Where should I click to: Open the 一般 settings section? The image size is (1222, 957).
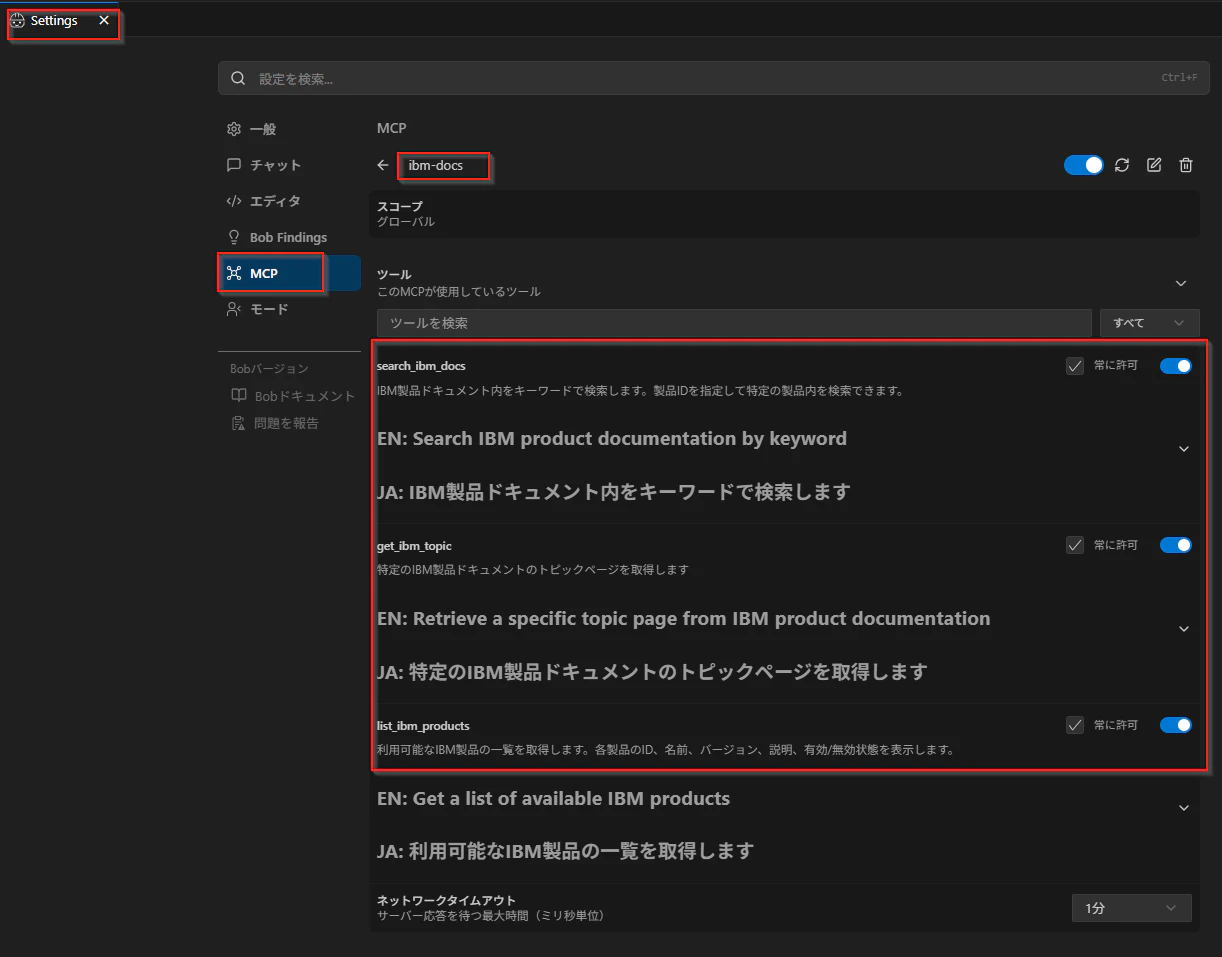point(289,129)
